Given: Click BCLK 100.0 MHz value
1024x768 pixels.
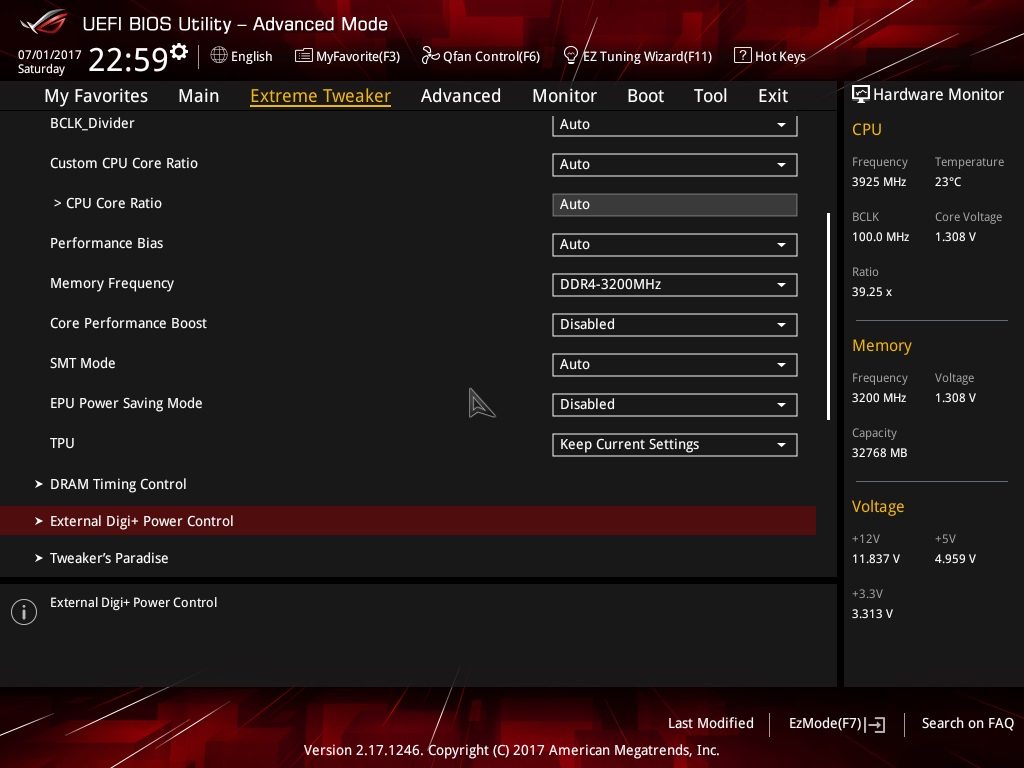Looking at the screenshot, I should pyautogui.click(x=880, y=236).
